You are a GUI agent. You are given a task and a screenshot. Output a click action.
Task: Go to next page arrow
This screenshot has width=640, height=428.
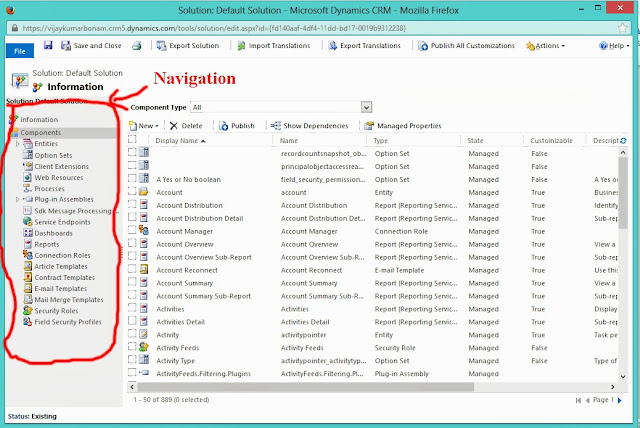coord(620,400)
